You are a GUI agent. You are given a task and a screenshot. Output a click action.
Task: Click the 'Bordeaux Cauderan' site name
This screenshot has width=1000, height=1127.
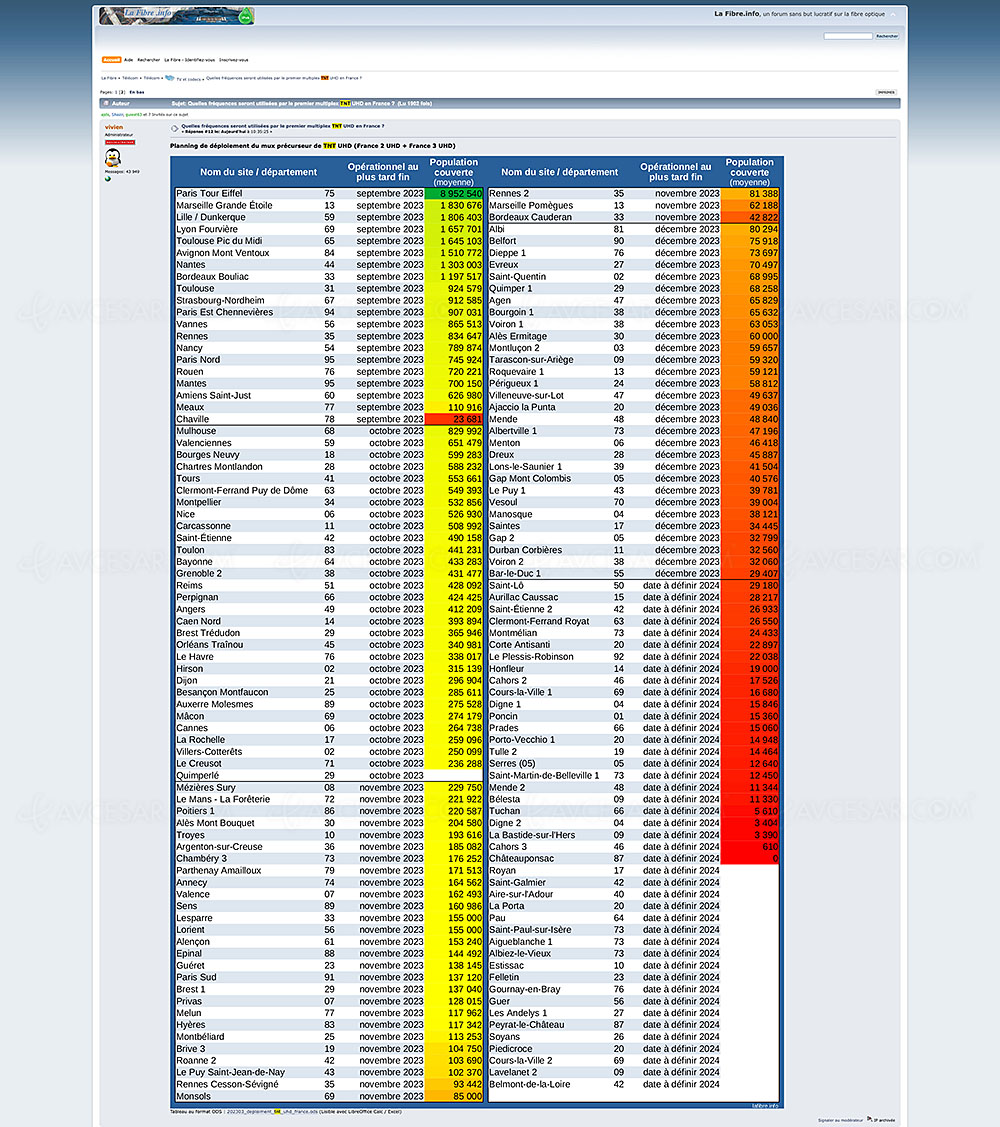(531, 217)
